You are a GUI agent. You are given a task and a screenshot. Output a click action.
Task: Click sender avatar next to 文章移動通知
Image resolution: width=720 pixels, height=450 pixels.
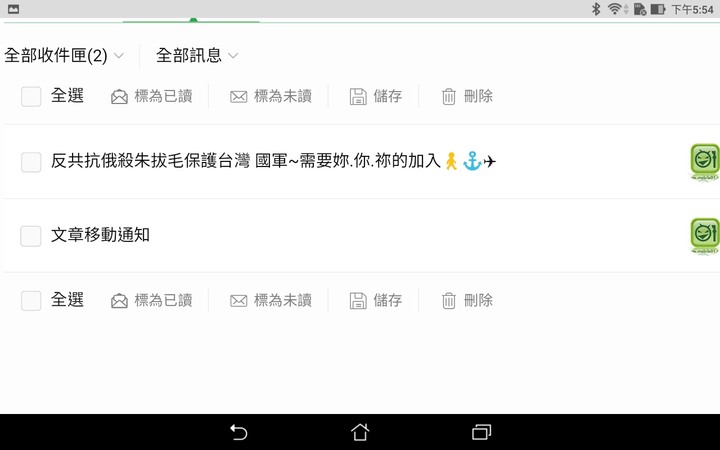coord(705,235)
